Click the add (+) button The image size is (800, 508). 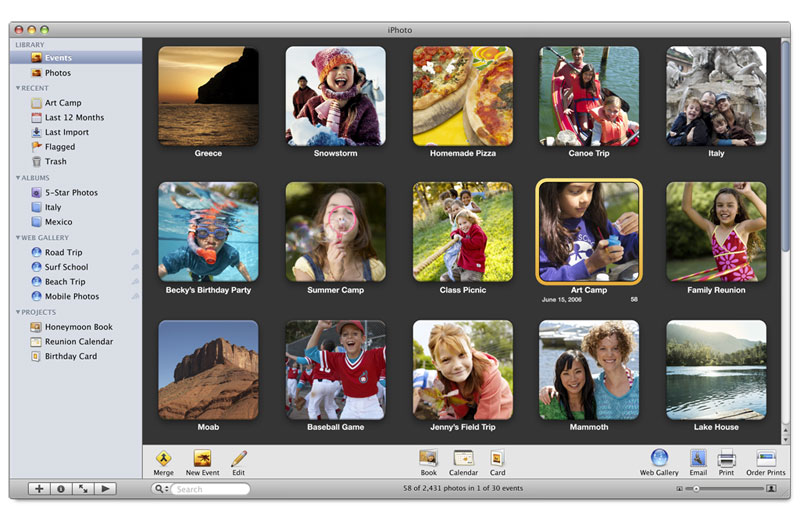coord(38,489)
